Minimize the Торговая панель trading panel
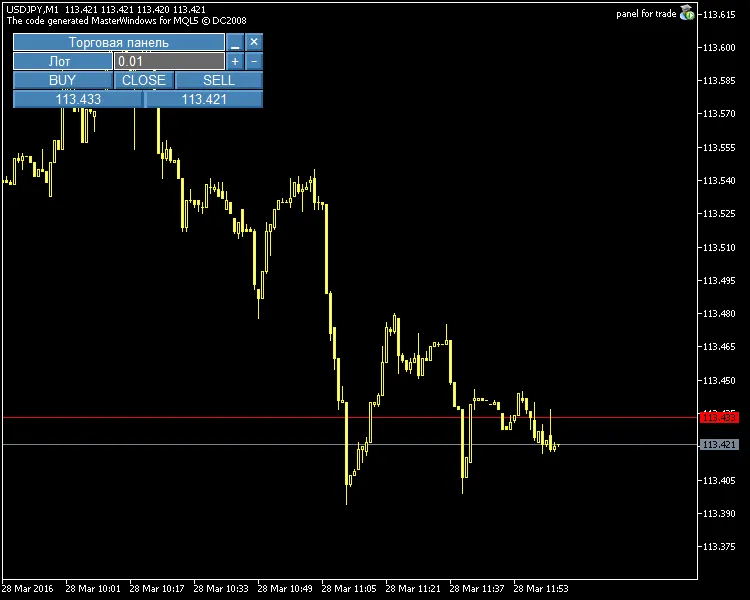The image size is (750, 600). [235, 42]
